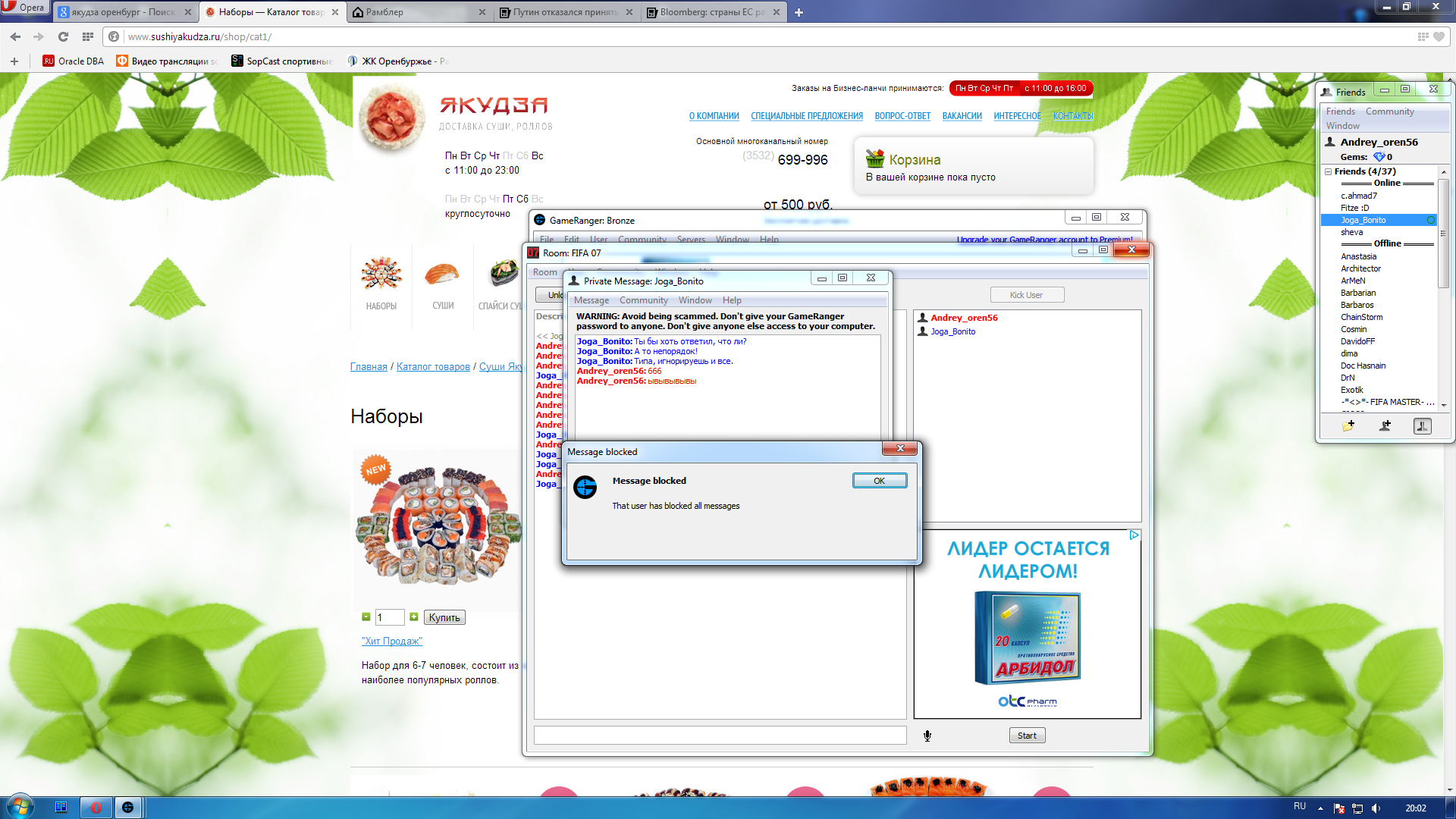Open the Help menu in Private Message window
Viewport: 1456px width, 819px height.
(x=732, y=301)
